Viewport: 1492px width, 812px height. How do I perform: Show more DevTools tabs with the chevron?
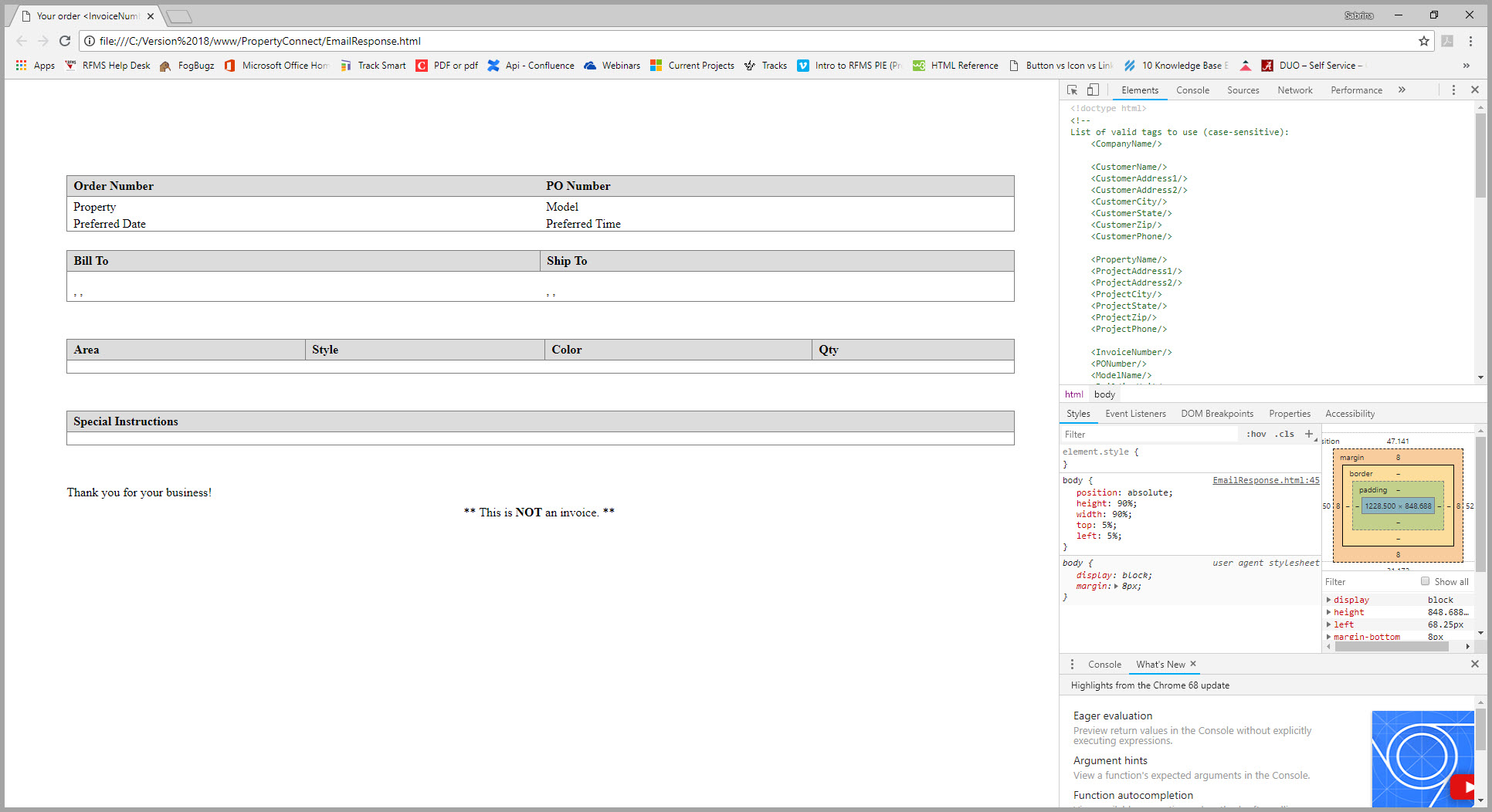click(1402, 90)
